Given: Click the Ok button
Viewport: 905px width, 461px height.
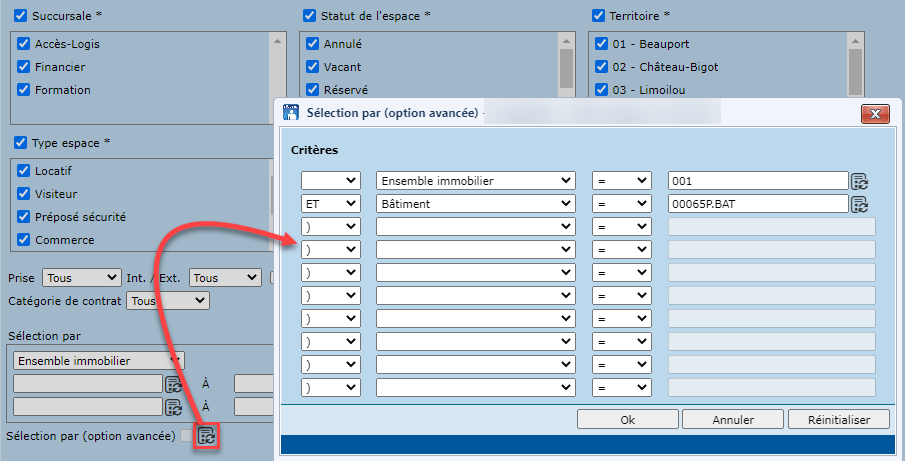Looking at the screenshot, I should point(627,420).
